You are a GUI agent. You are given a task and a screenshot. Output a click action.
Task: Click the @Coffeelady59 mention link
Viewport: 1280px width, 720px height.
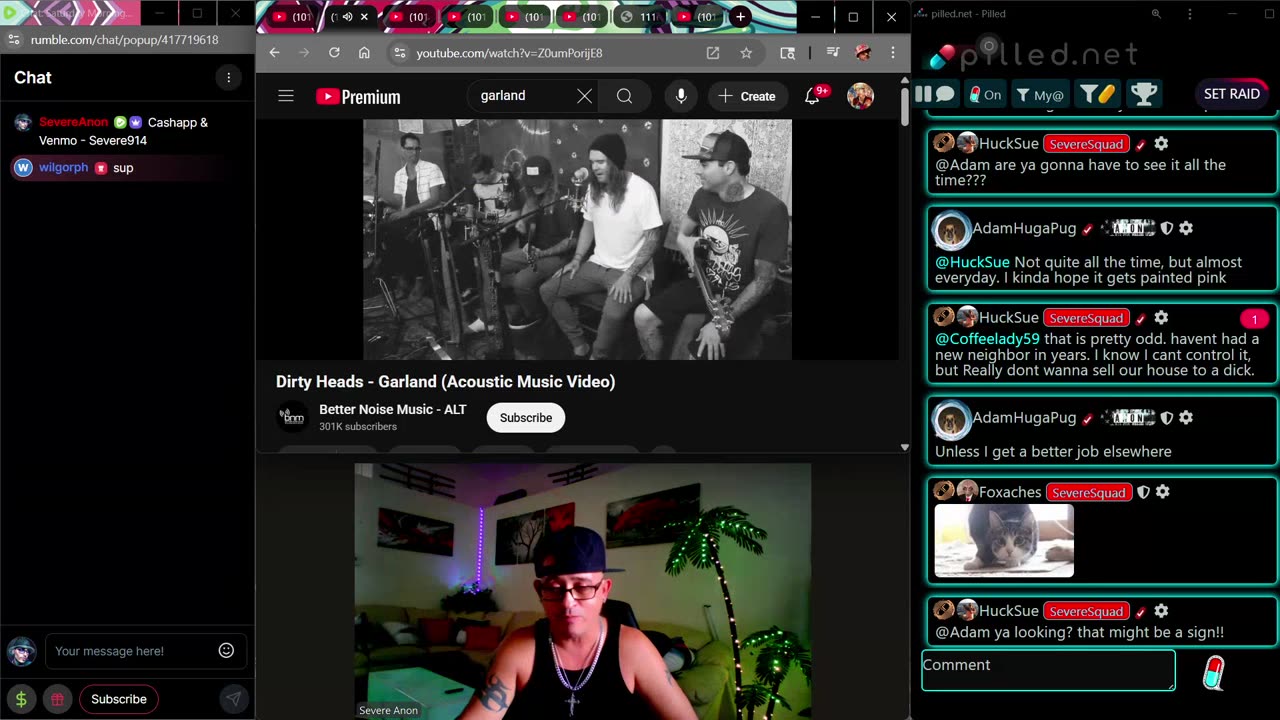click(x=987, y=339)
